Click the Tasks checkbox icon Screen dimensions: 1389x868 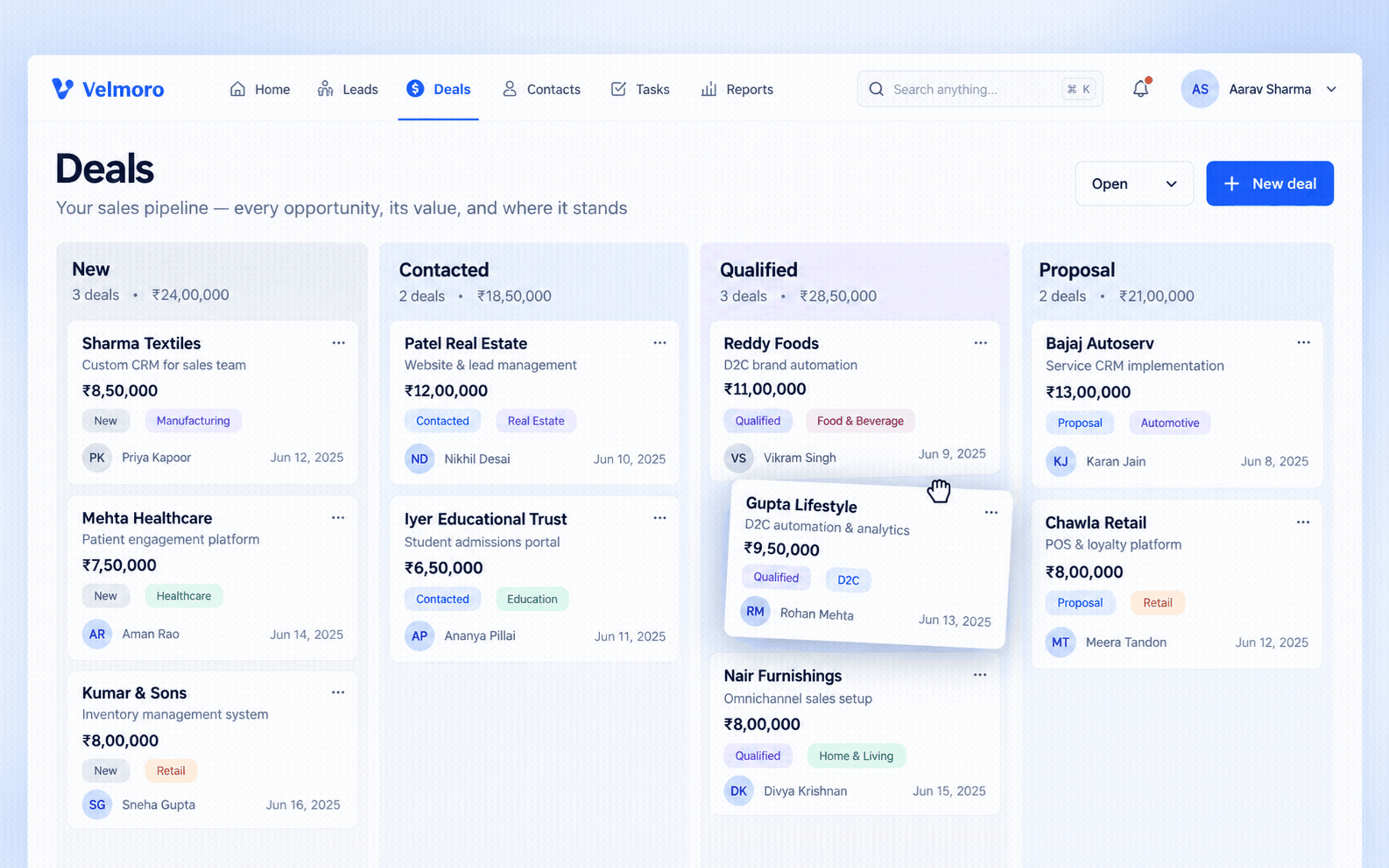(618, 89)
